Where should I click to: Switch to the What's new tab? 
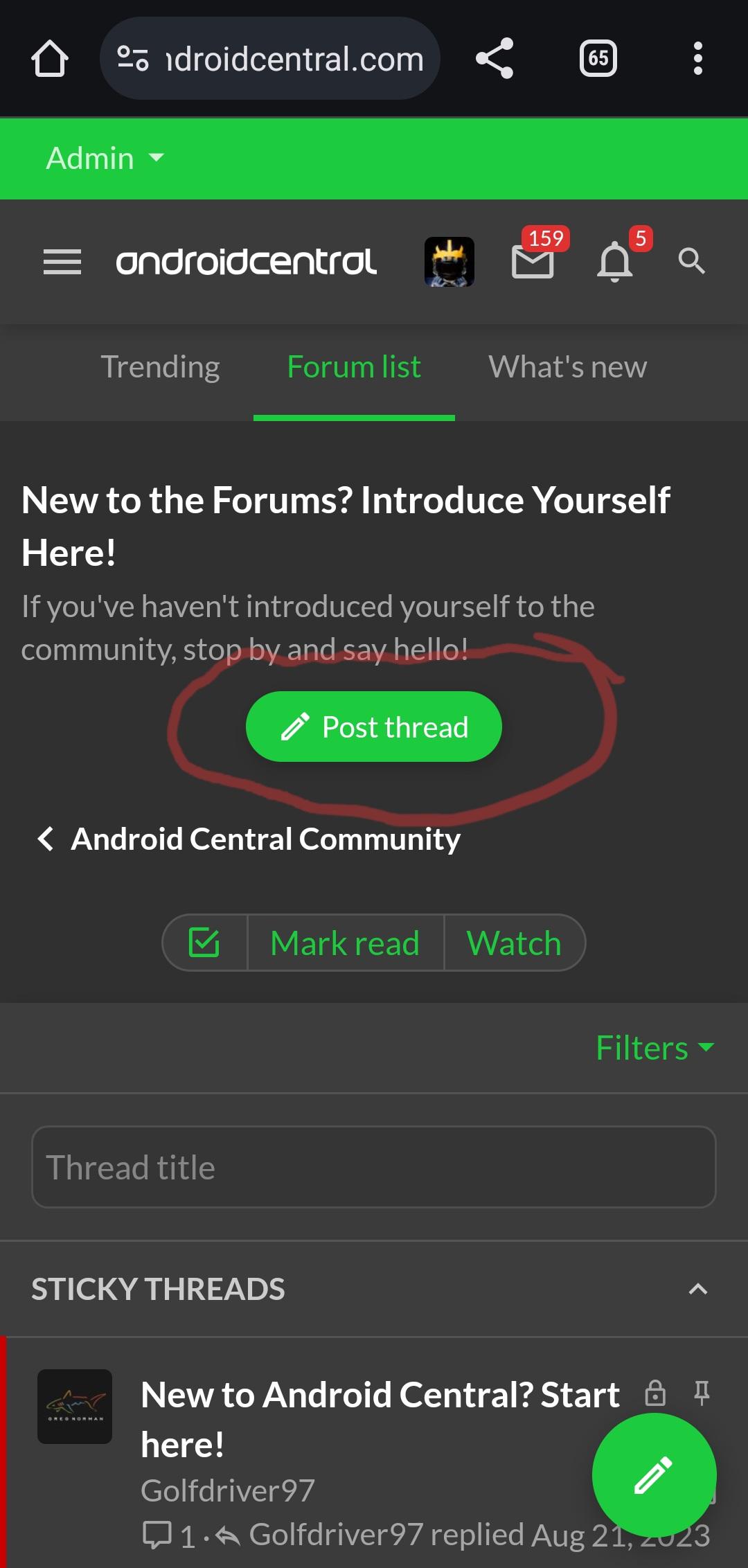pos(568,367)
